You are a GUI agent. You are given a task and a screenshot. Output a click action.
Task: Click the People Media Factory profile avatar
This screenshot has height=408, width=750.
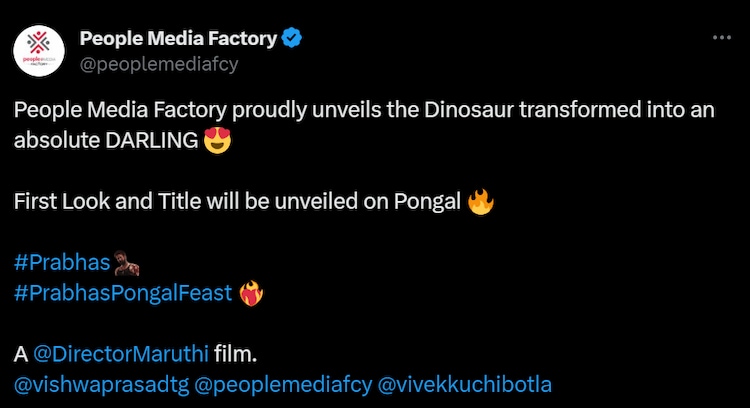tap(41, 51)
